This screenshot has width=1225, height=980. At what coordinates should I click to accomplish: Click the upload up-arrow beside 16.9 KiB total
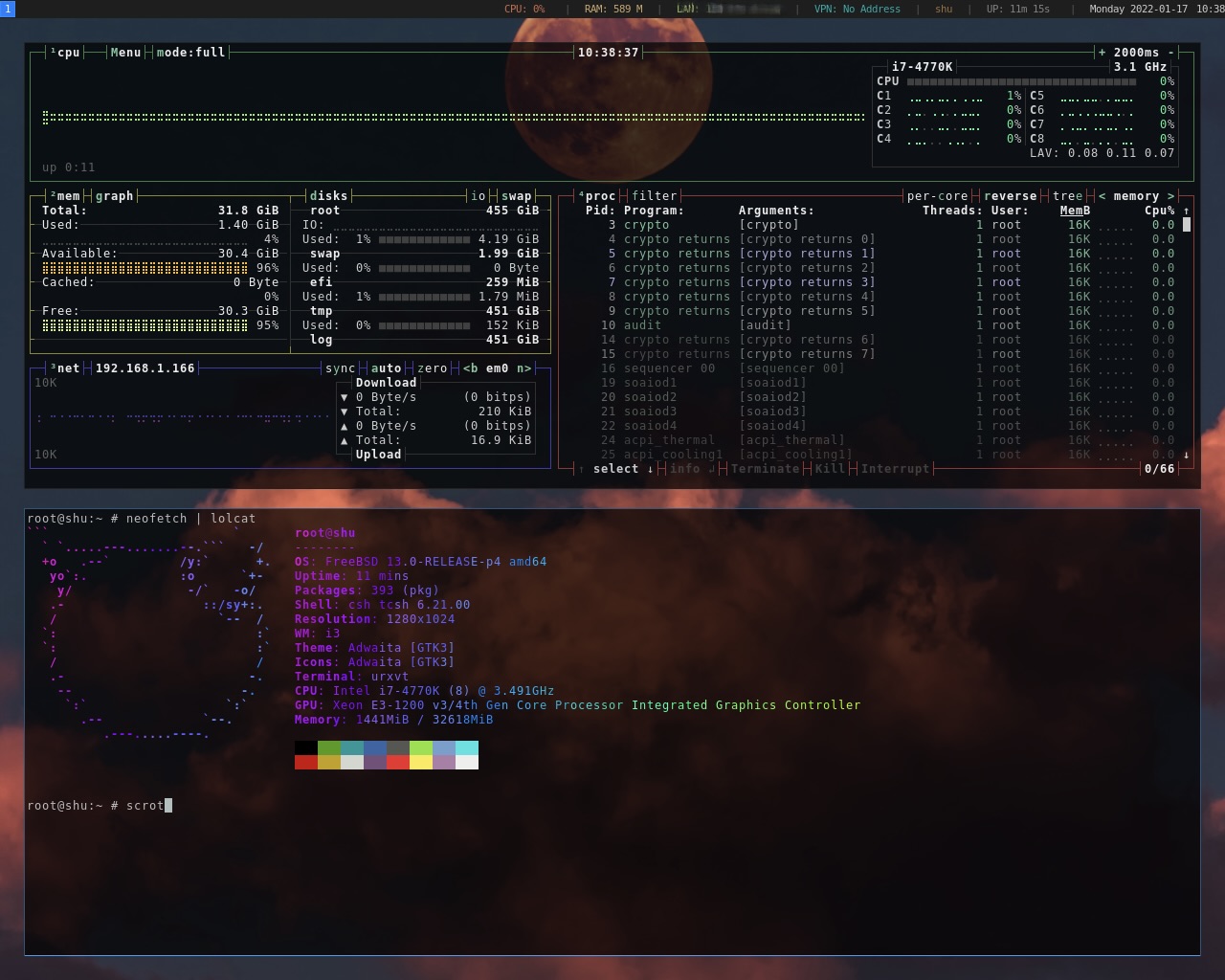pos(345,440)
